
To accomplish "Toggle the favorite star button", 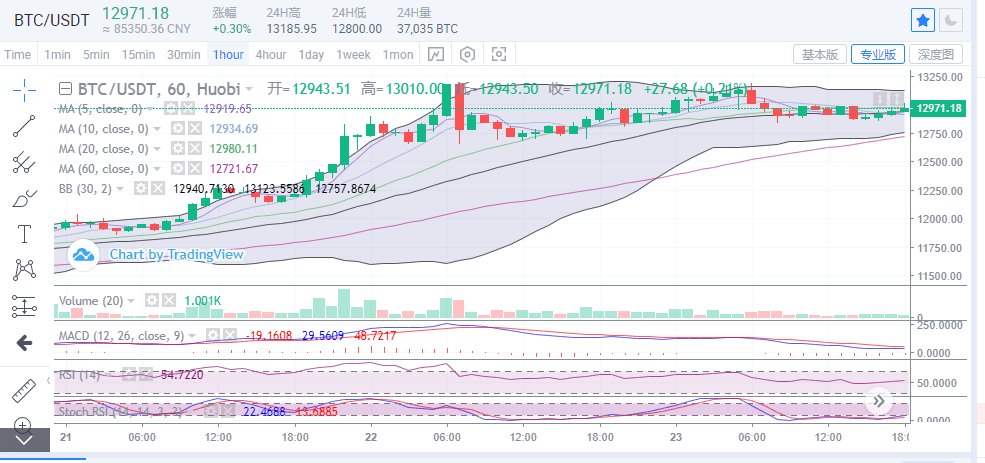I will tap(923, 21).
